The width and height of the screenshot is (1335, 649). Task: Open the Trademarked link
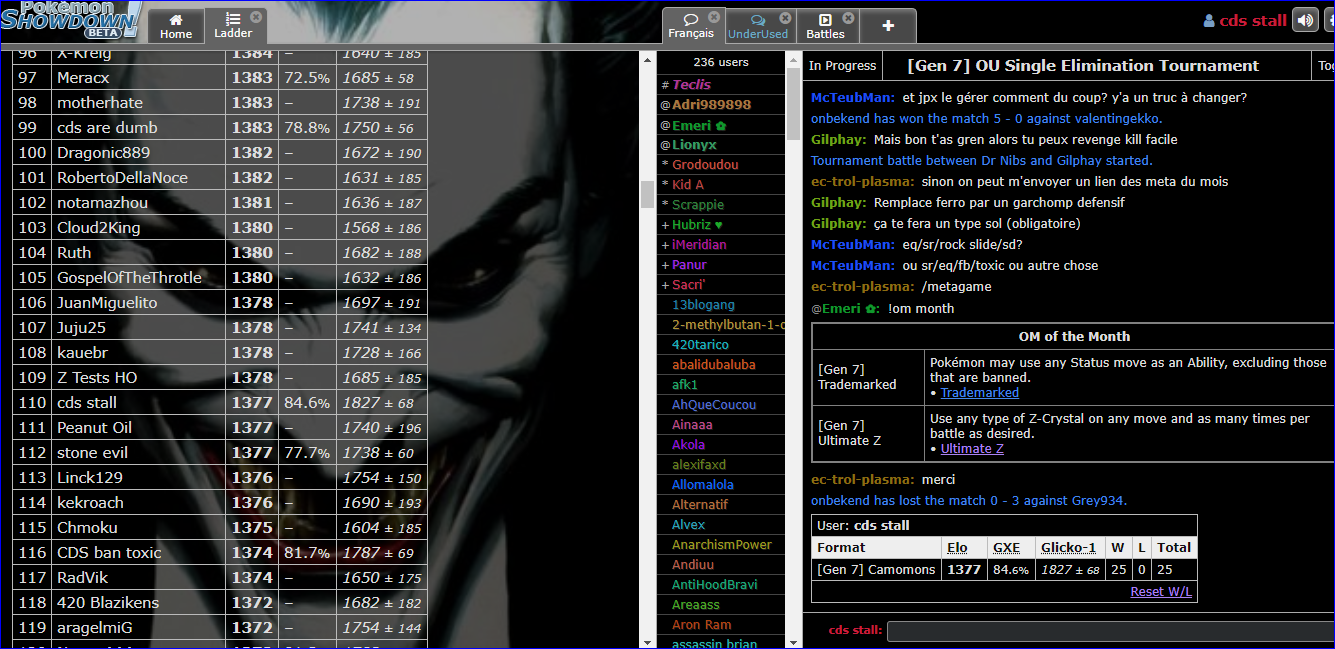980,393
